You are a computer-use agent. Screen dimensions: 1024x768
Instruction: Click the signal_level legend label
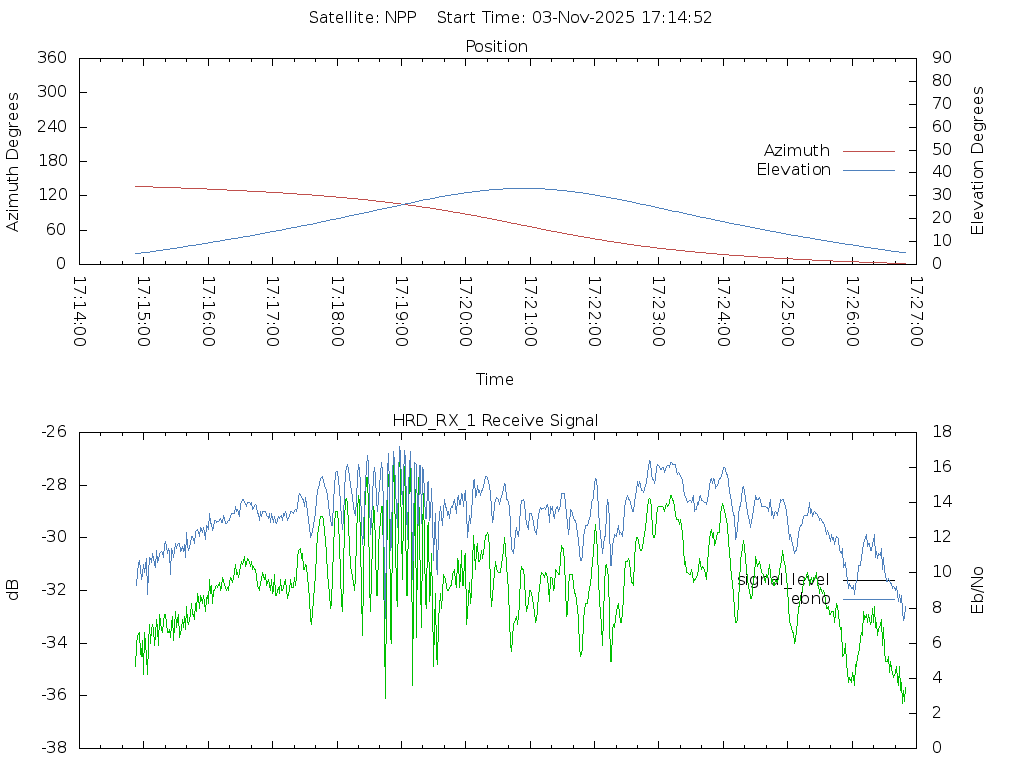(783, 580)
